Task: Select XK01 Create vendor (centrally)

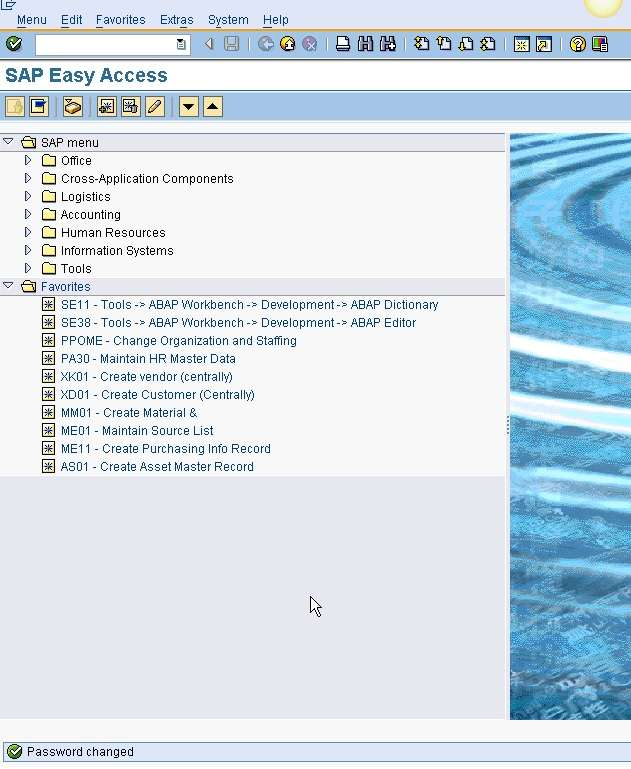Action: (147, 377)
